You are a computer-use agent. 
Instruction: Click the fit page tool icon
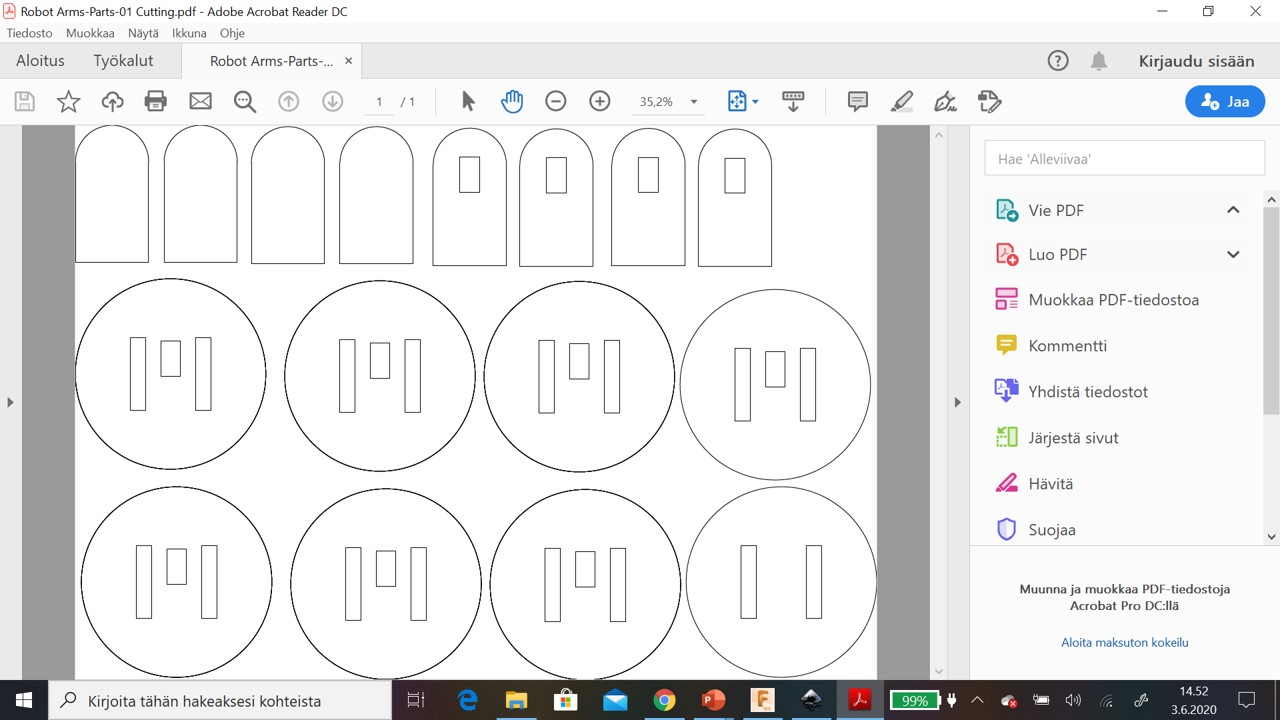tap(737, 101)
